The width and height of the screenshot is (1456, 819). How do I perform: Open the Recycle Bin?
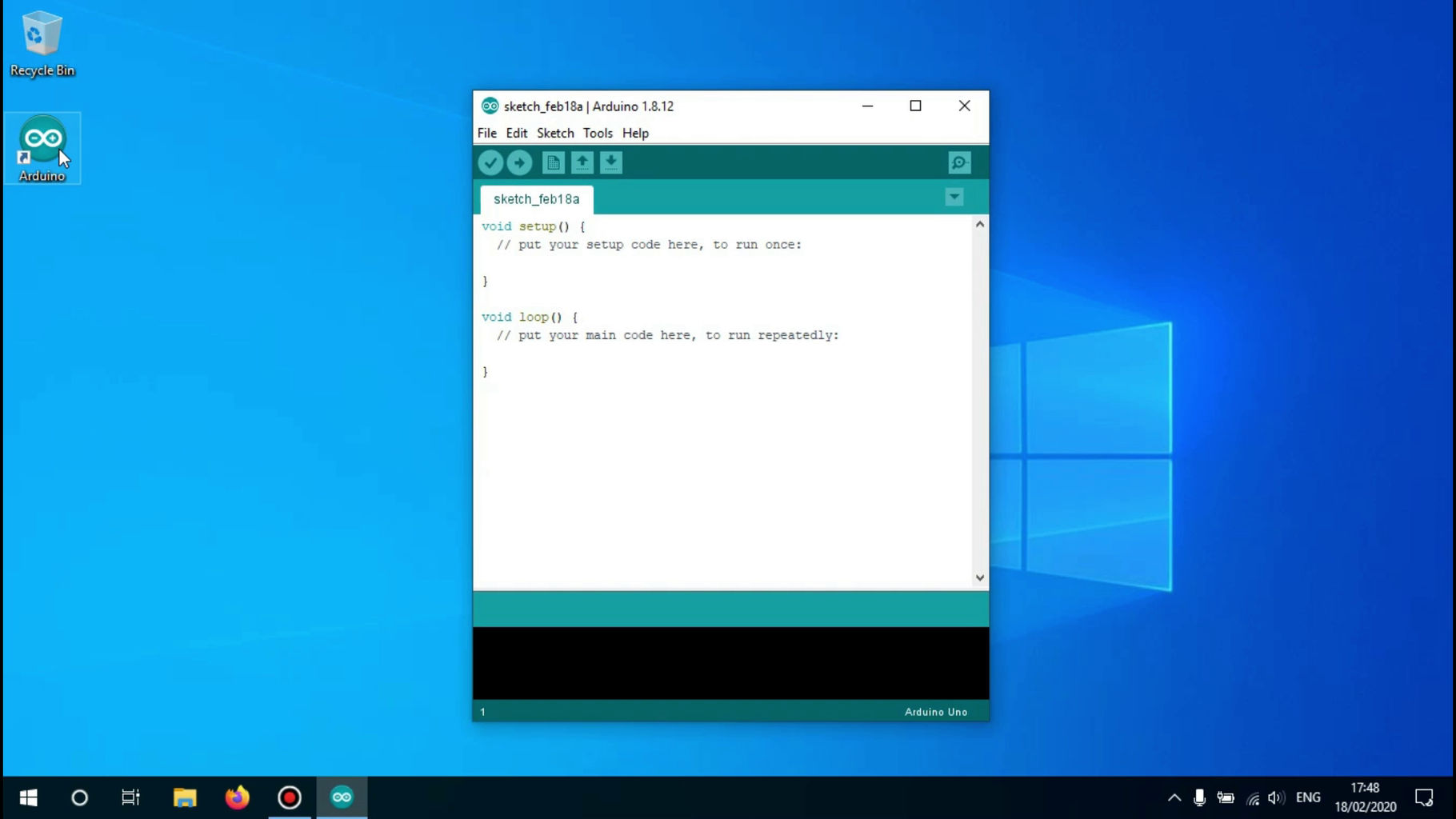41,36
